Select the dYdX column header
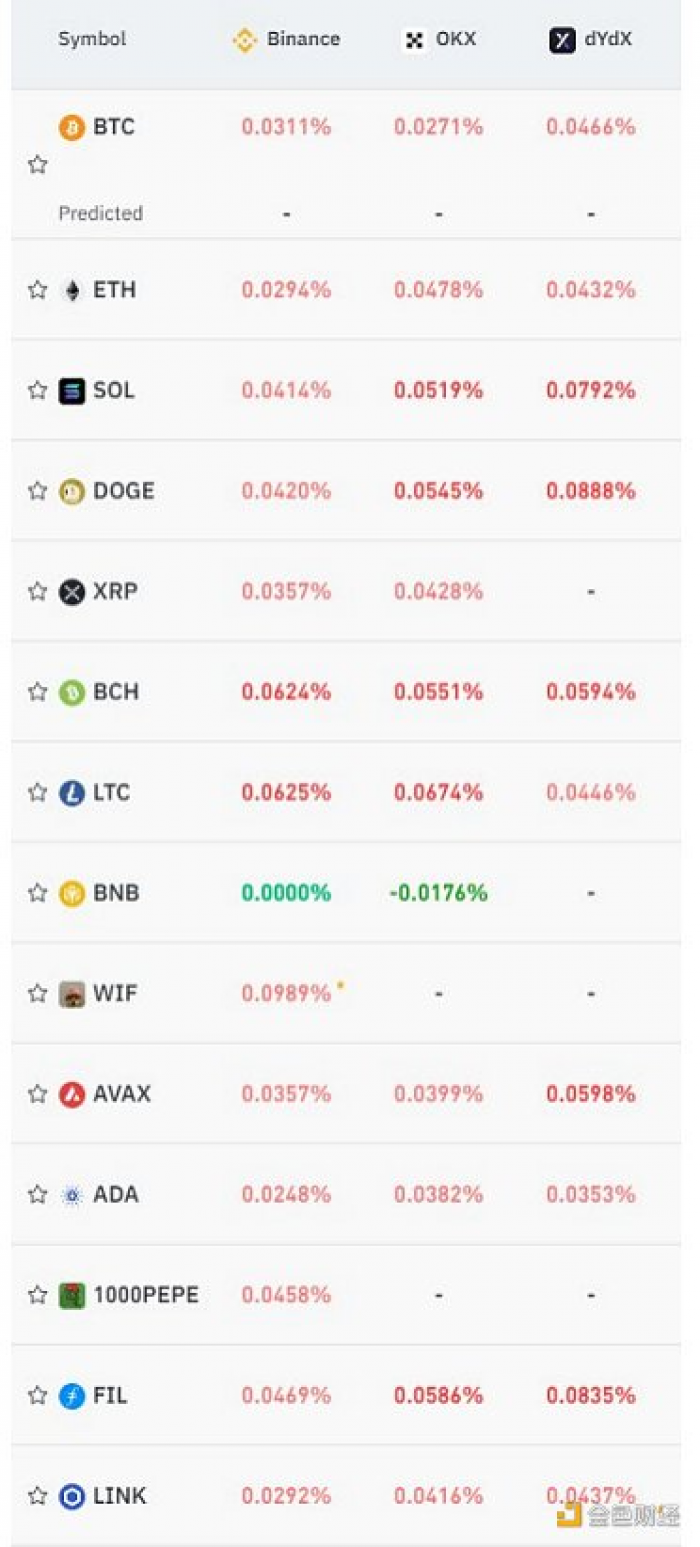 coord(591,40)
